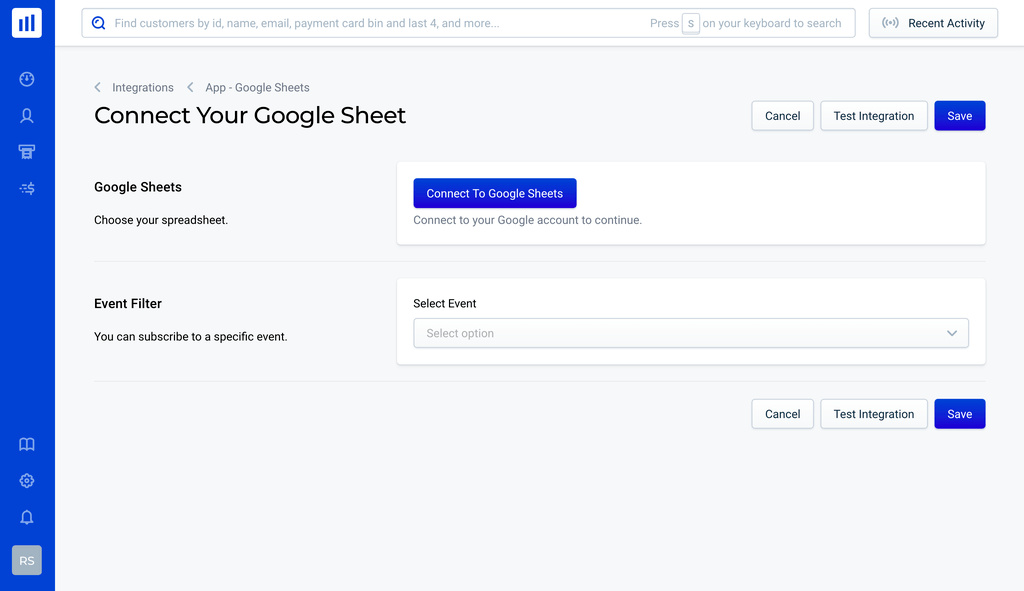Click the storefront icon in sidebar

(27, 152)
